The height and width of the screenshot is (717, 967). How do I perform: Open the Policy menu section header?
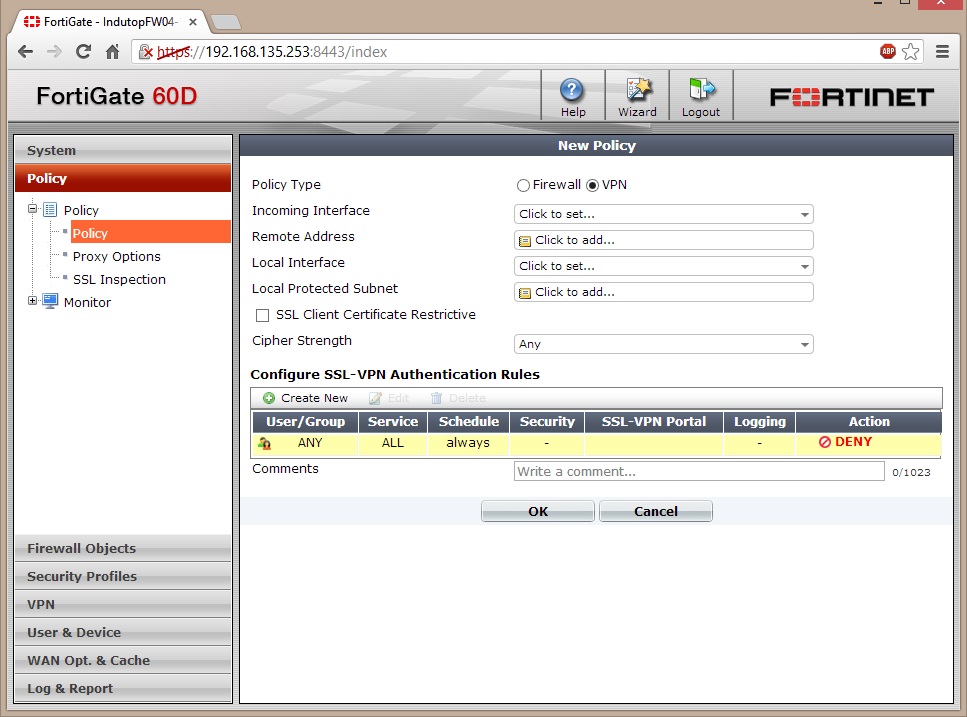click(123, 178)
